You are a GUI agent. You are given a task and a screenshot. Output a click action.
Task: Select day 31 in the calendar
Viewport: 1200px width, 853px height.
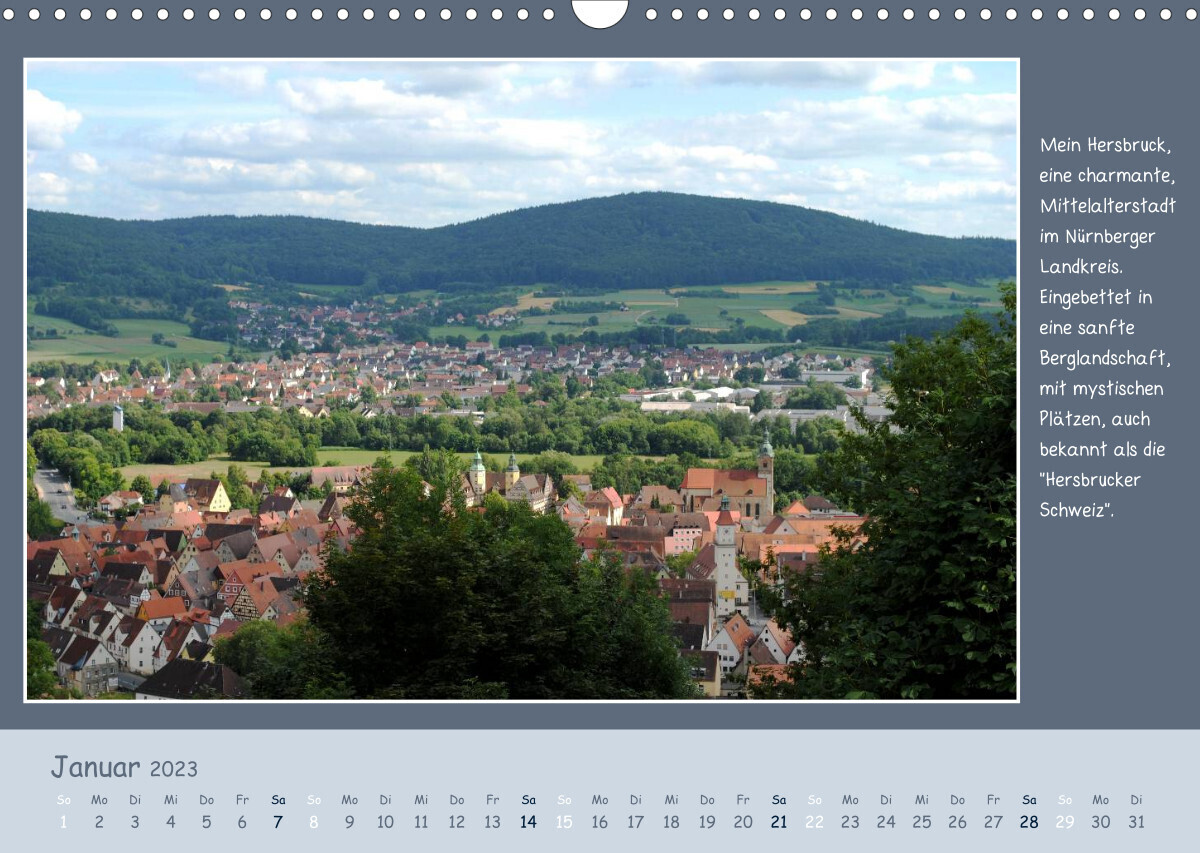(x=1136, y=822)
